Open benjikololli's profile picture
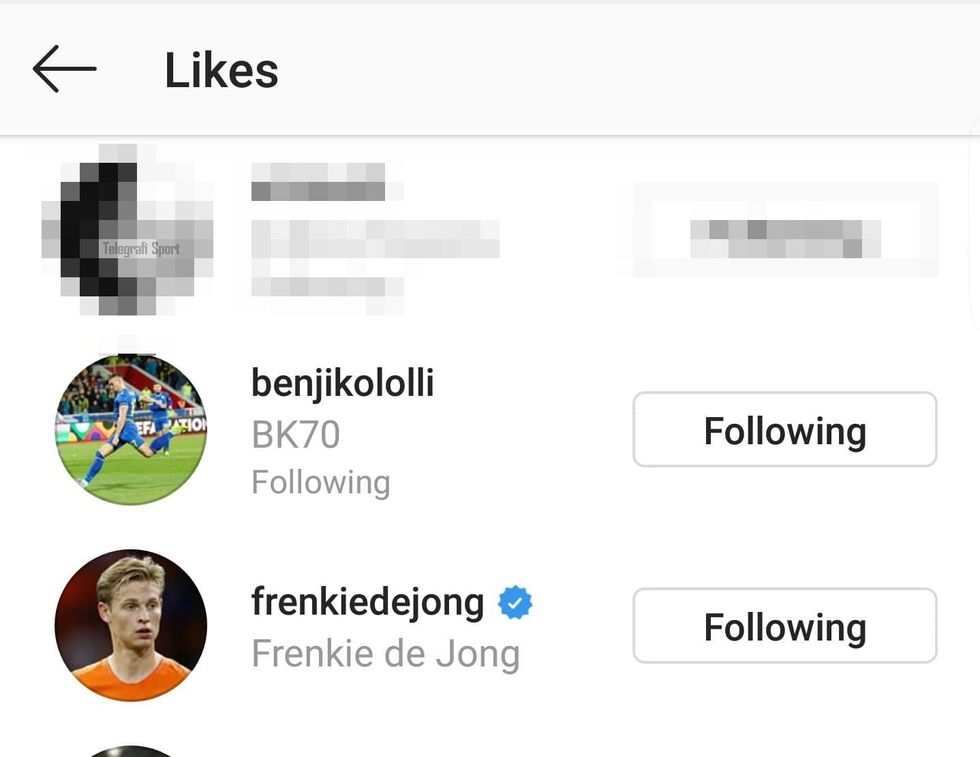The image size is (980, 757). click(130, 429)
